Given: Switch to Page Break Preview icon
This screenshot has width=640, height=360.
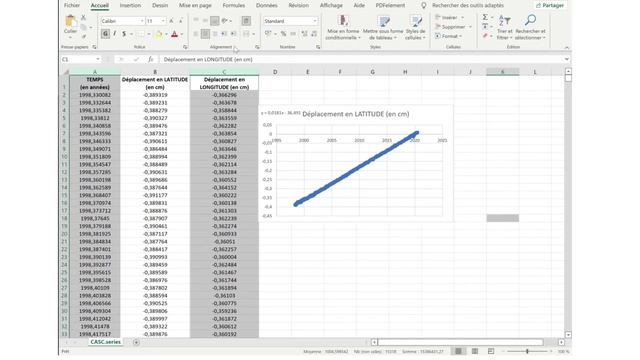Looking at the screenshot, I should click(491, 351).
